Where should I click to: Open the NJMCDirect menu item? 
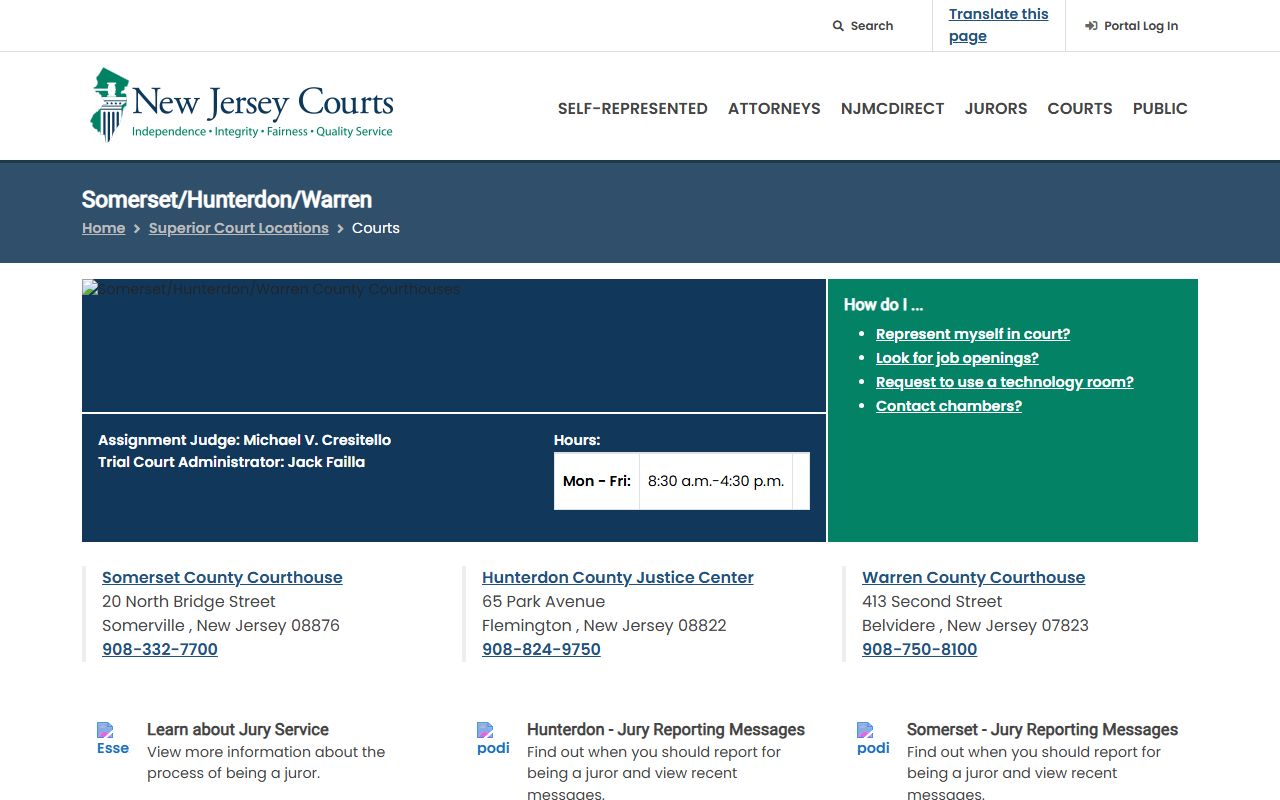click(x=892, y=108)
